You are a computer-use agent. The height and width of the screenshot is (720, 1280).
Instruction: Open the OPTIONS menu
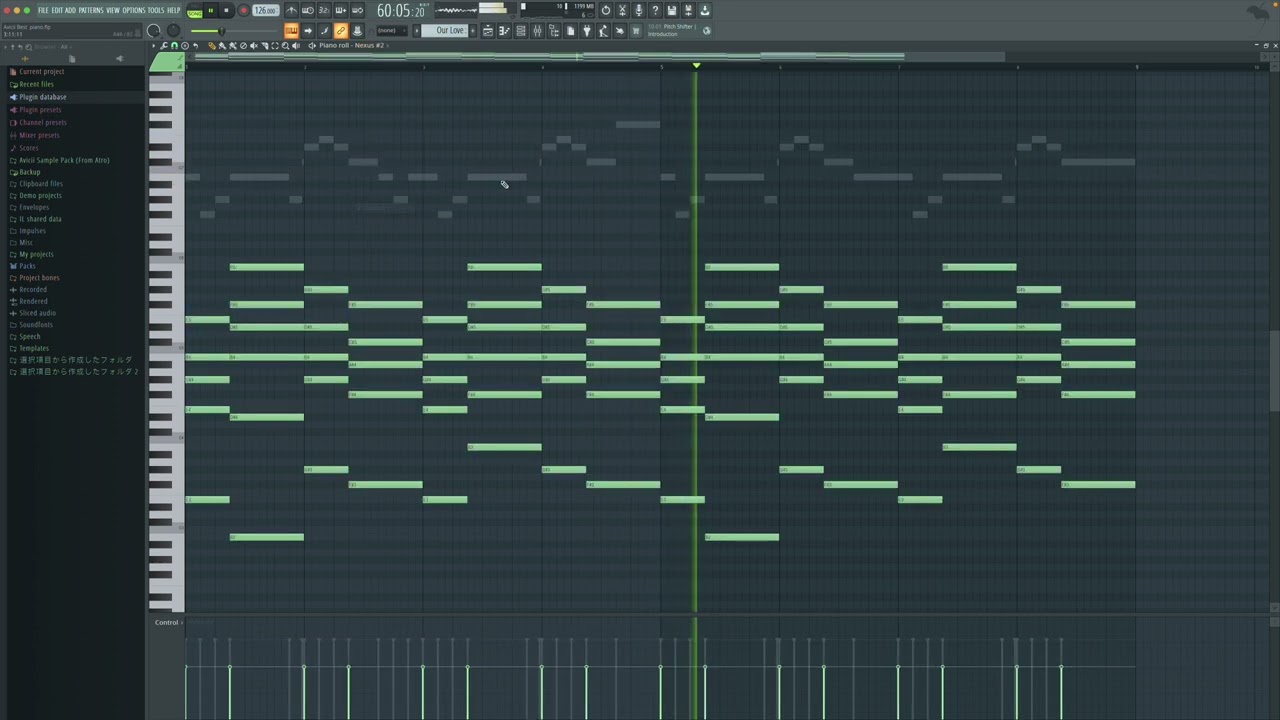134,10
